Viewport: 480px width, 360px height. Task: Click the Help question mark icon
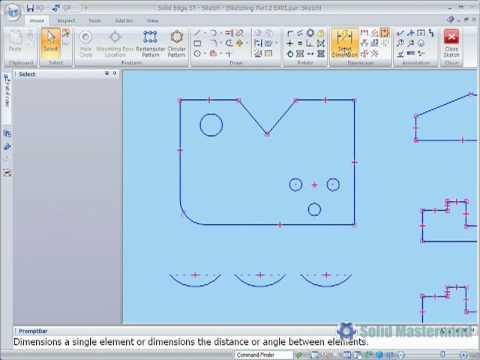pos(451,20)
